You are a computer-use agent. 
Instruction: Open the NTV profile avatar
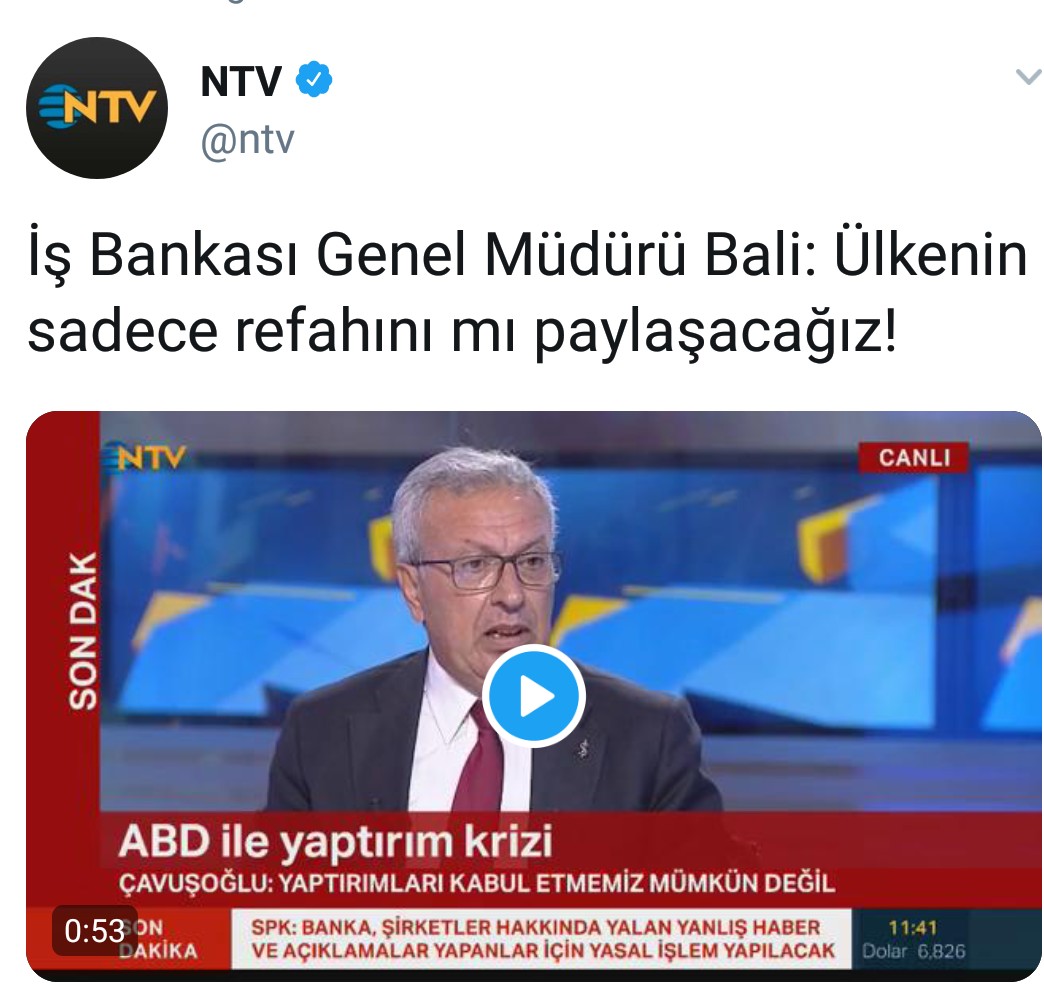click(x=97, y=108)
